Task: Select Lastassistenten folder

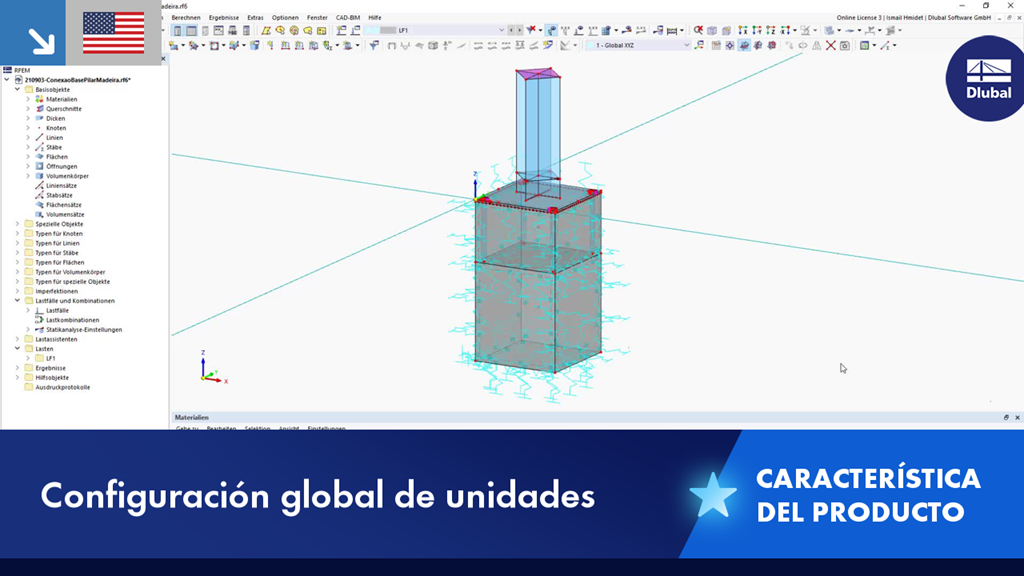Action: [x=56, y=339]
